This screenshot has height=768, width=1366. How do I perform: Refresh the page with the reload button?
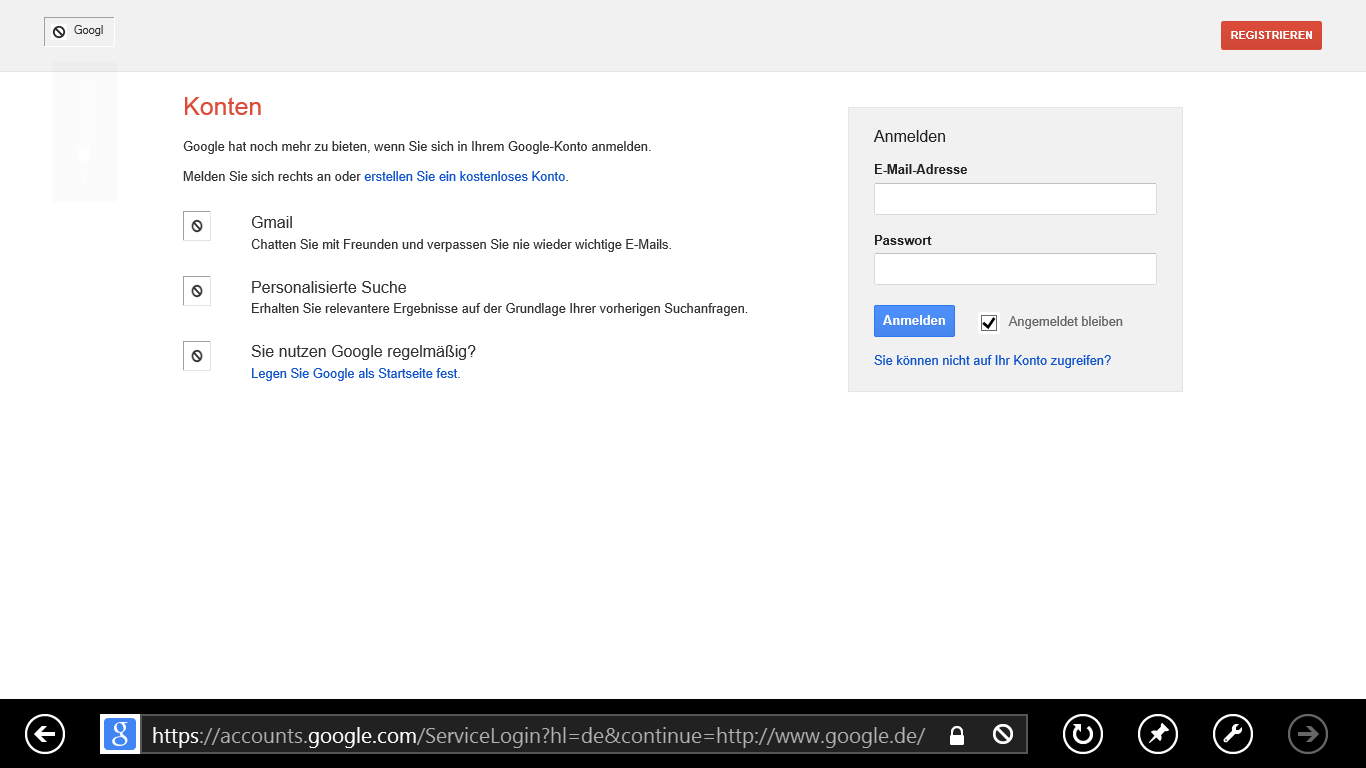coord(1083,734)
